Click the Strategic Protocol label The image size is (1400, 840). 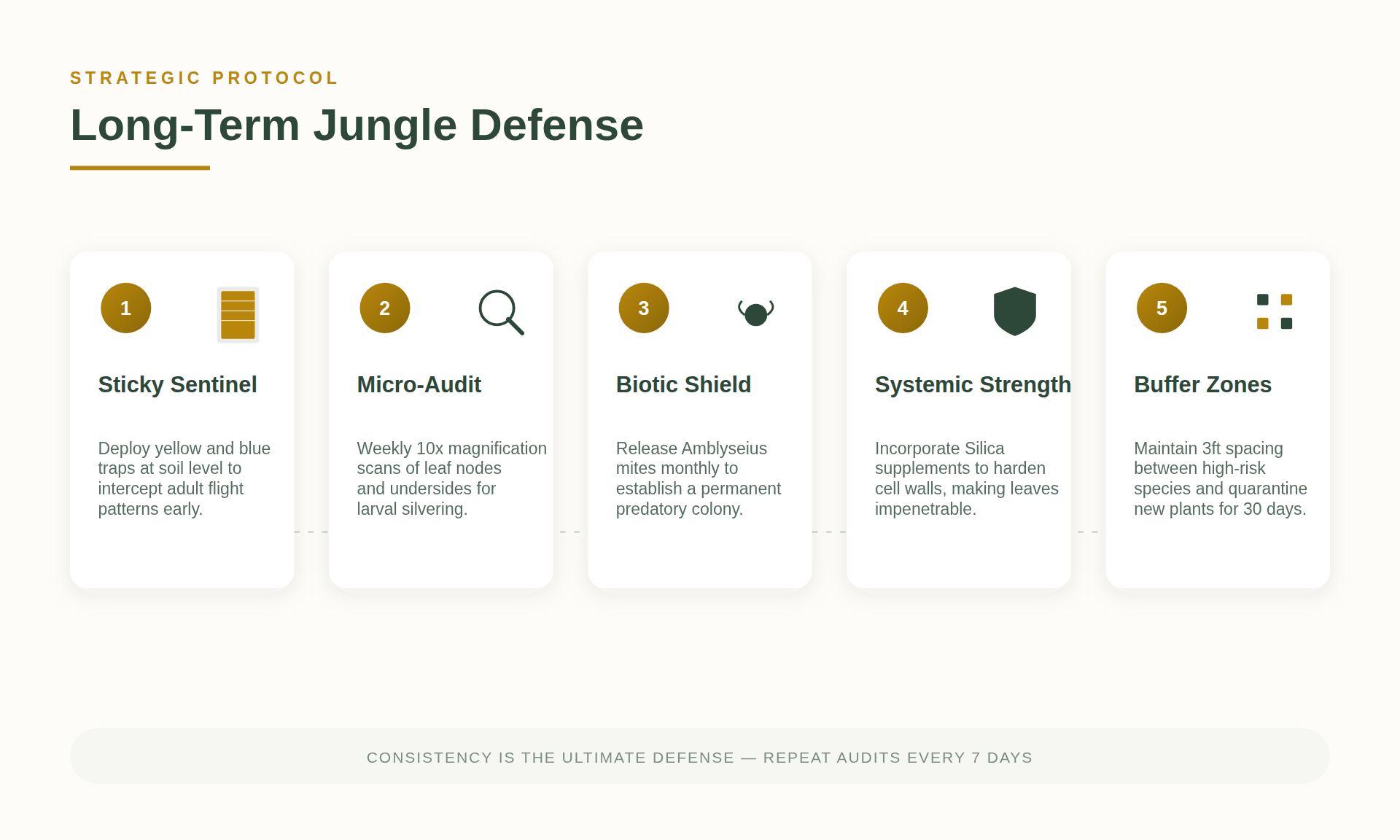click(x=204, y=78)
